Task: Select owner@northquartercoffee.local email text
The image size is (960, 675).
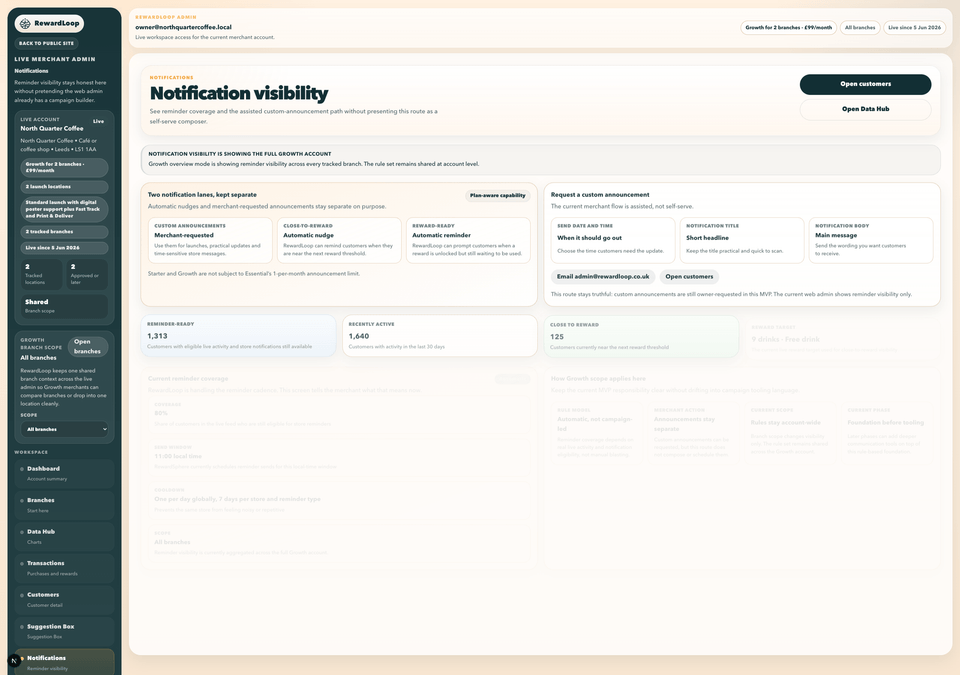Action: click(x=184, y=27)
